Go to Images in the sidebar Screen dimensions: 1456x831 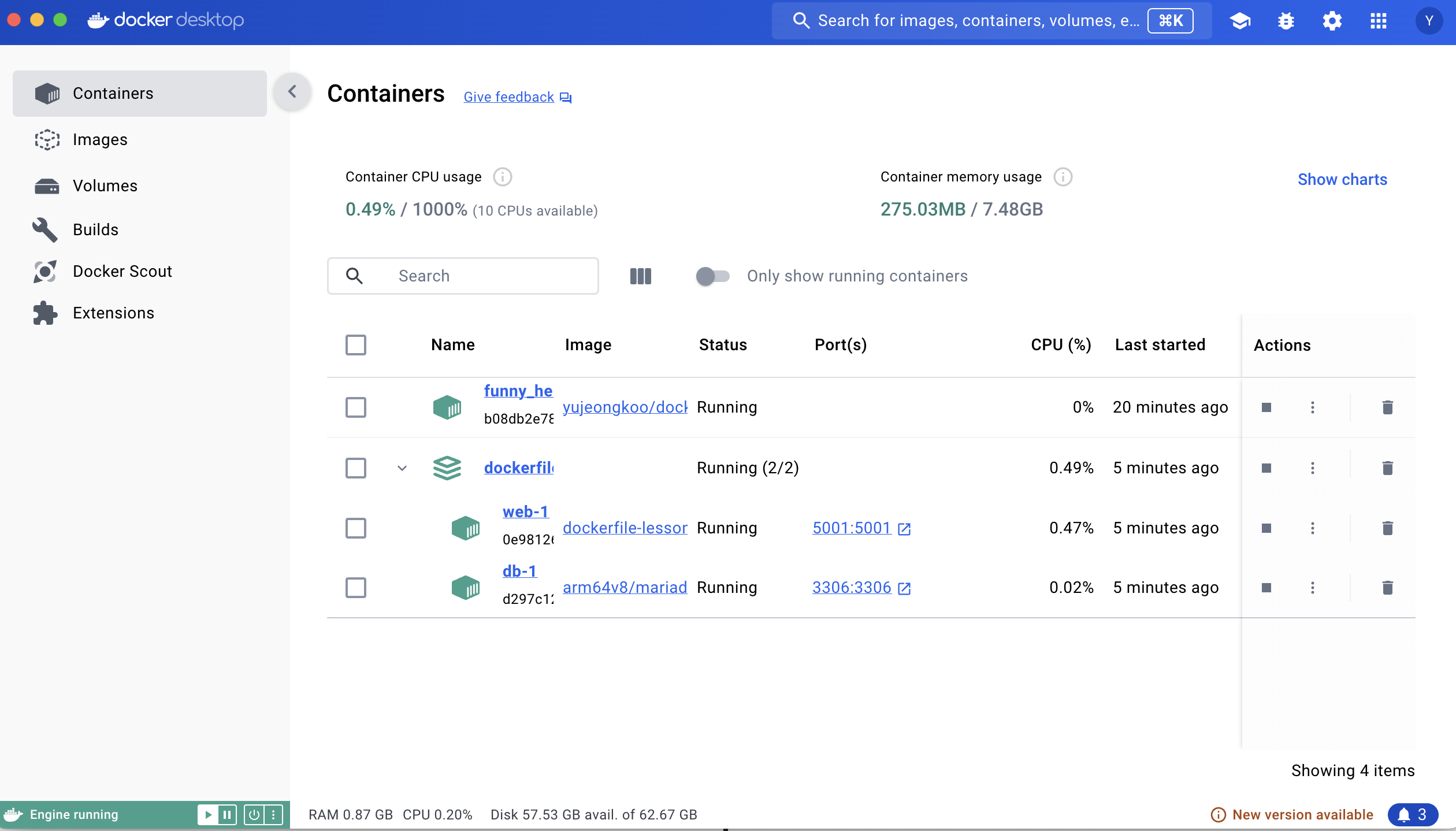pyautogui.click(x=99, y=140)
